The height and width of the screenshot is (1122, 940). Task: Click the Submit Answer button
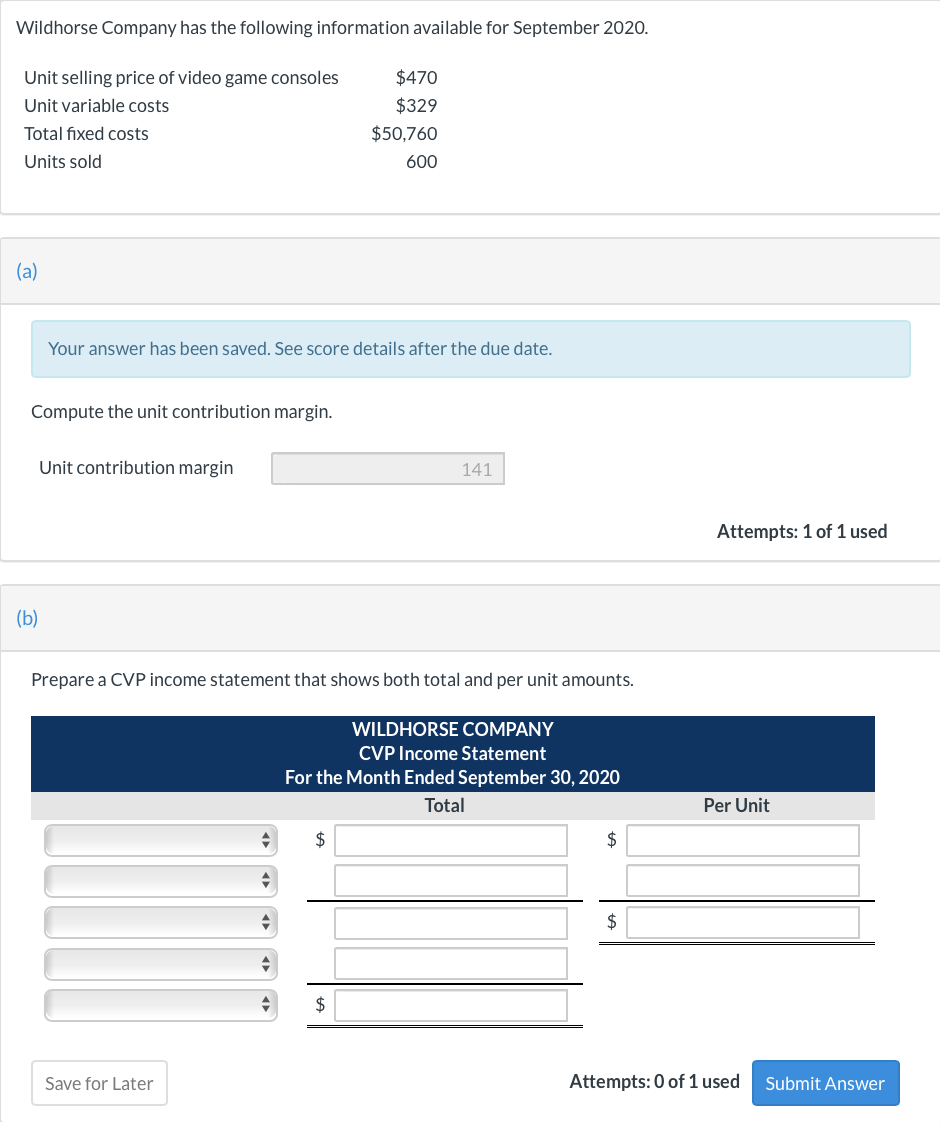click(x=825, y=1082)
